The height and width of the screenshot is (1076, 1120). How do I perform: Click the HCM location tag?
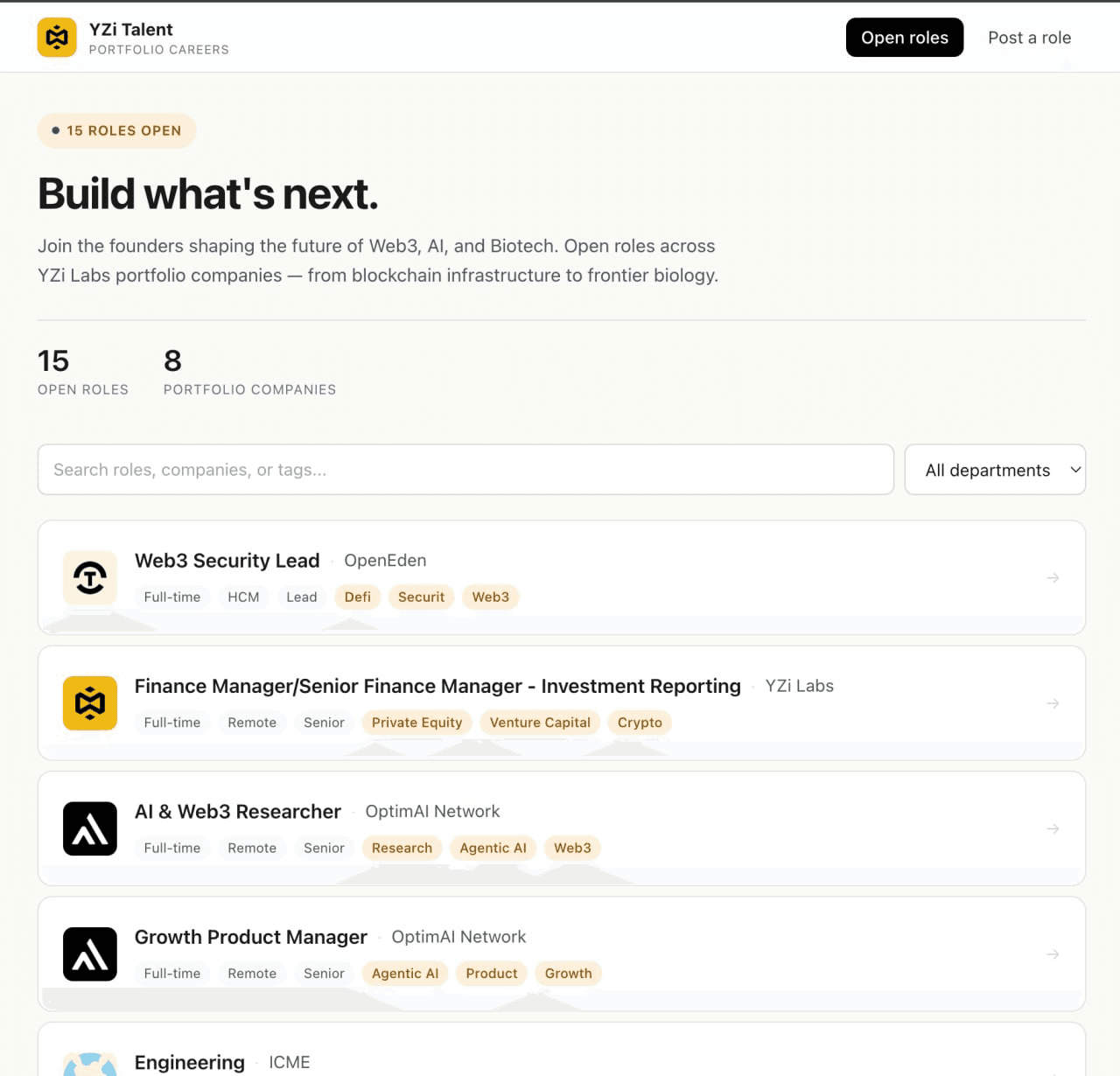(x=243, y=597)
